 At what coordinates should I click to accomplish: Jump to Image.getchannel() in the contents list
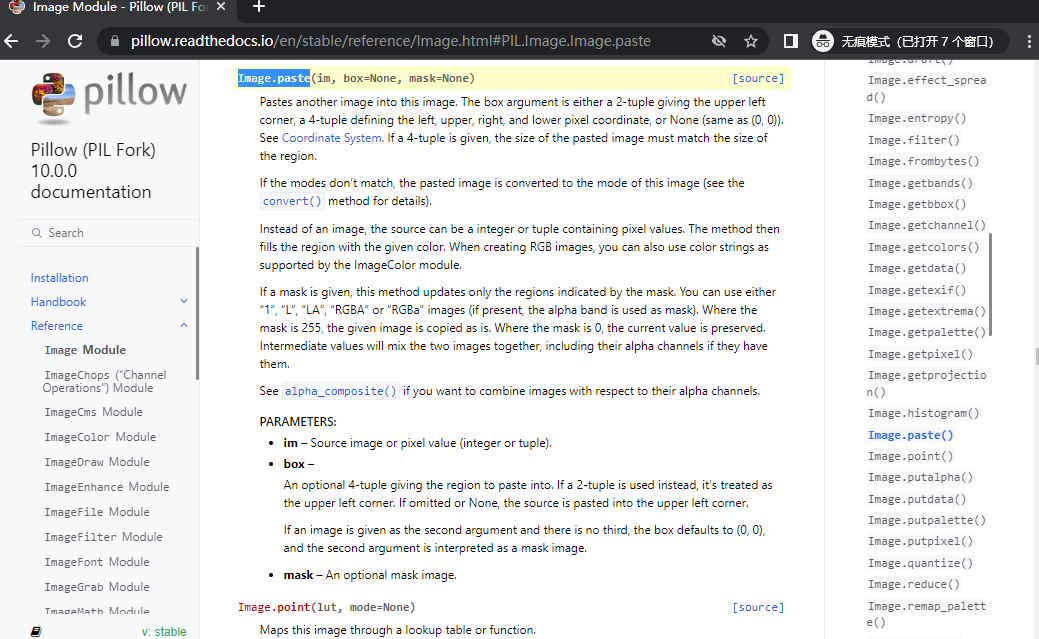click(927, 225)
